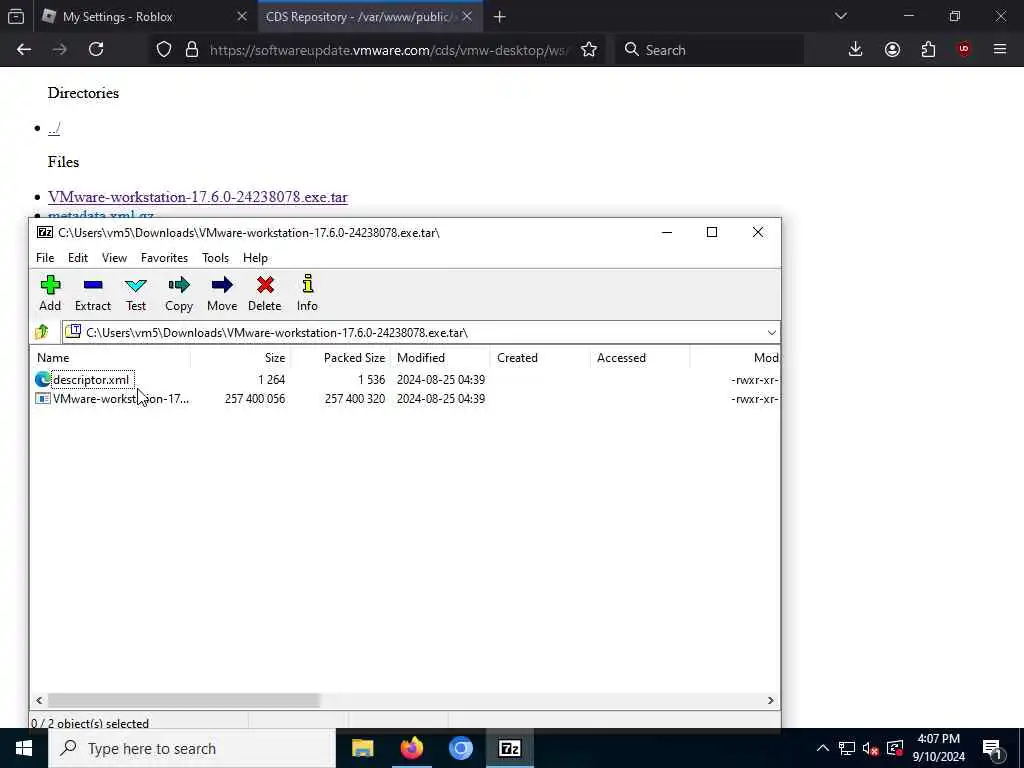
Task: Select the descriptor.xml file row
Action: pyautogui.click(x=405, y=379)
